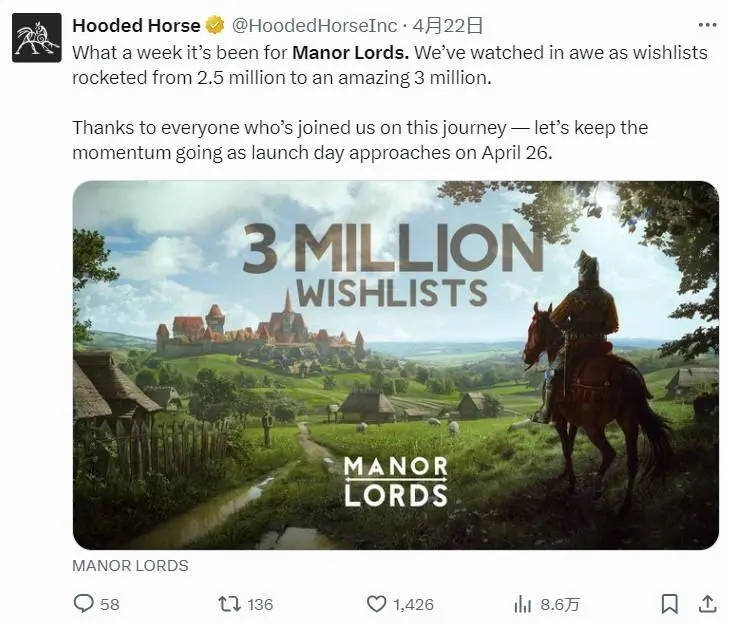Click the 58 replies count
Screen dimensions: 730x626
pos(110,604)
